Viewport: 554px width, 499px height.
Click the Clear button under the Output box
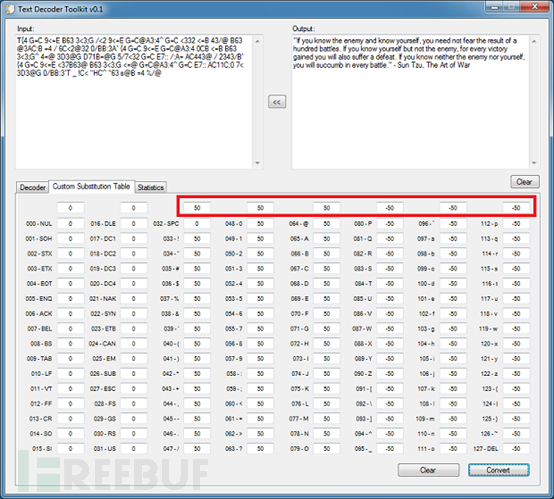[x=525, y=182]
